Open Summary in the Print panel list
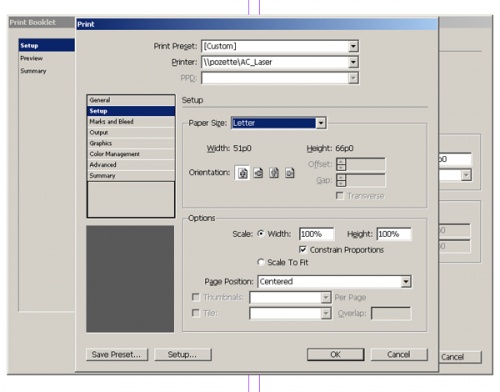The height and width of the screenshot is (392, 500). point(131,175)
